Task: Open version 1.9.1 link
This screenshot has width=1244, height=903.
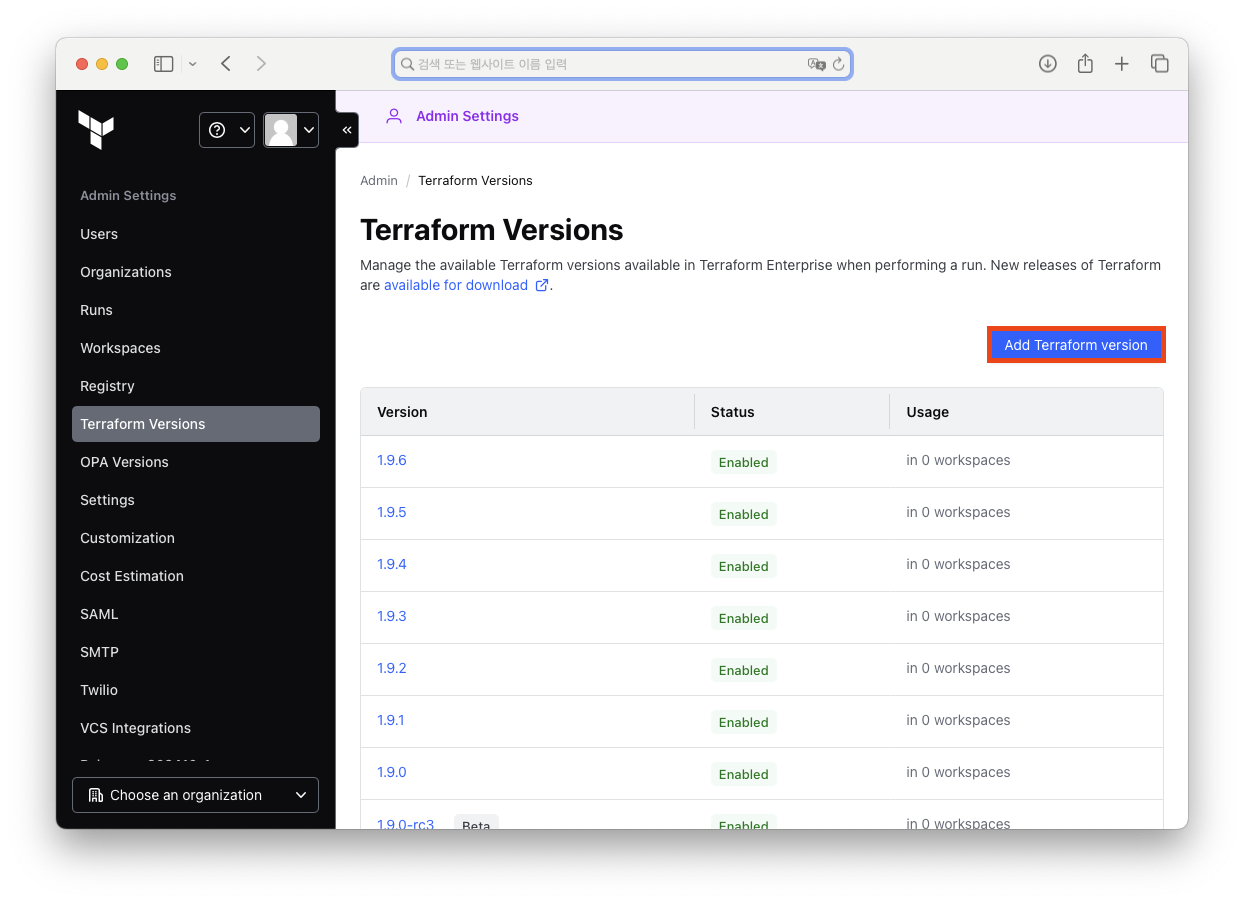Action: point(391,720)
